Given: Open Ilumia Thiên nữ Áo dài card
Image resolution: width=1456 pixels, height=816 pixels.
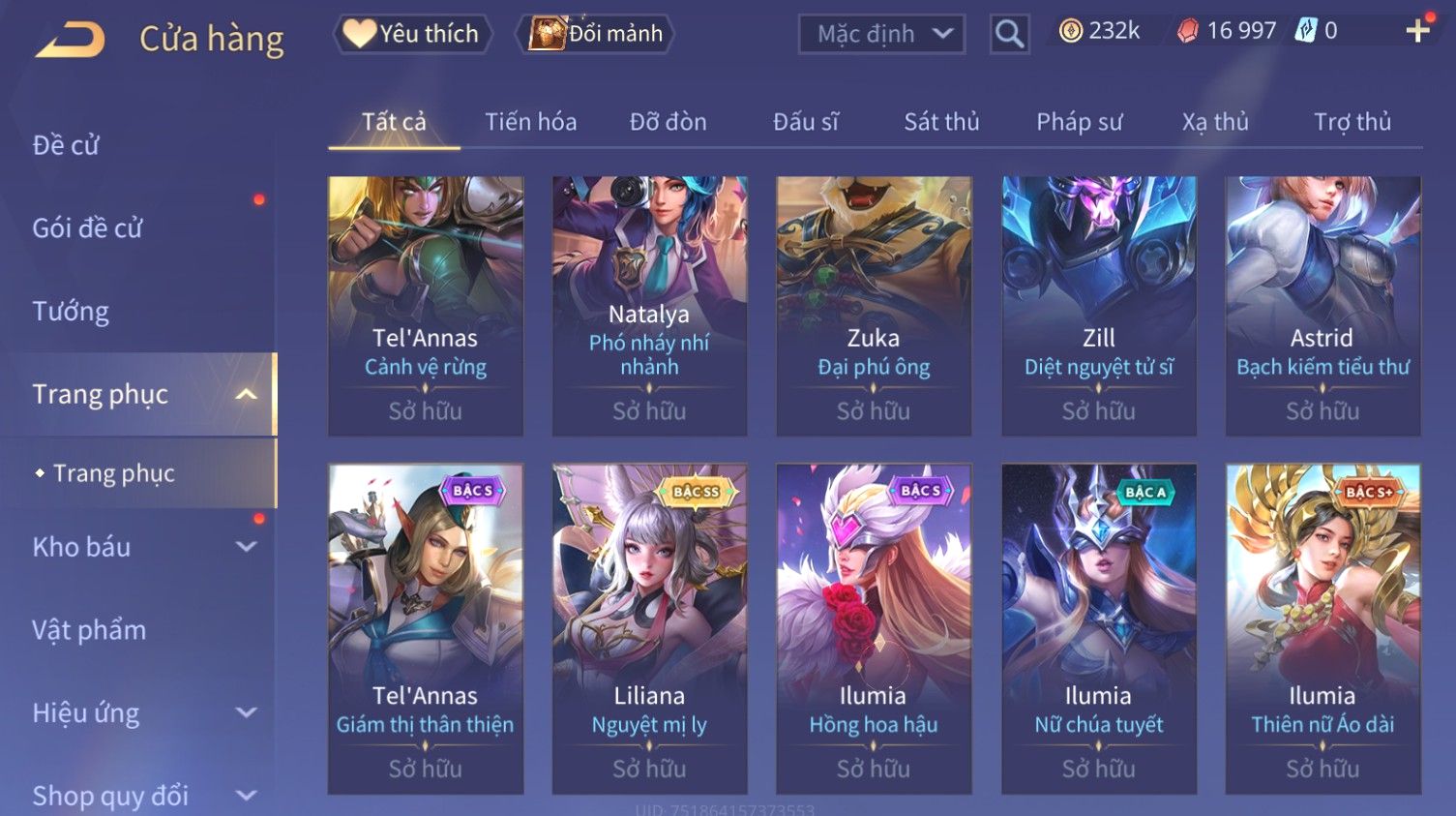Looking at the screenshot, I should (1322, 629).
